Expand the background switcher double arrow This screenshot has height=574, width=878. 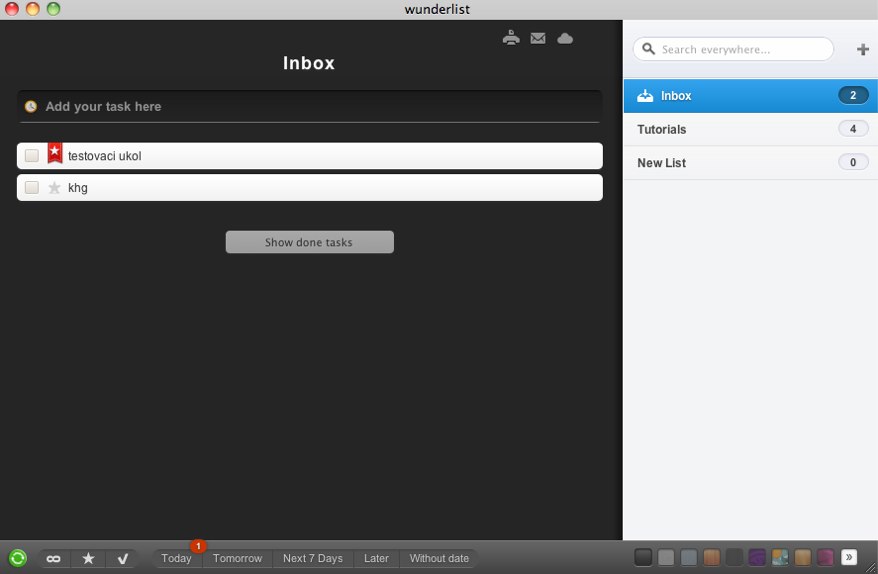[x=849, y=557]
